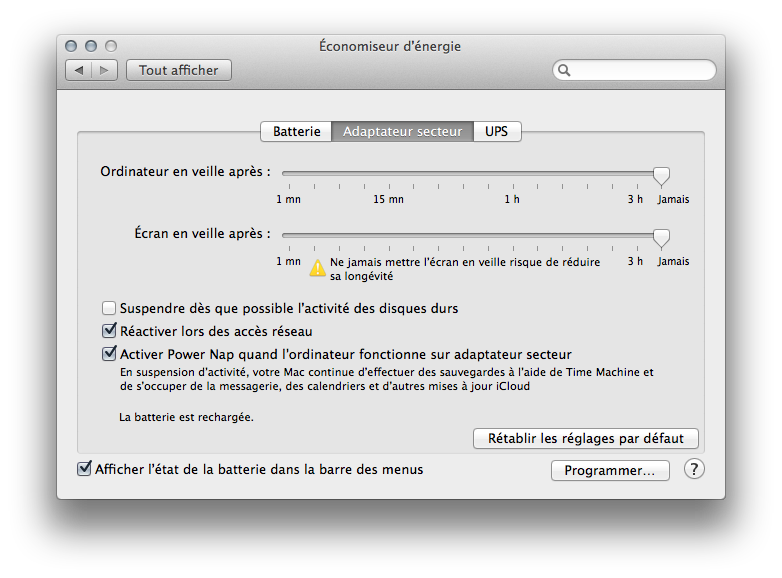The image size is (782, 578).
Task: Uncheck Réactiver lors des accès réseau
Action: click(x=109, y=331)
